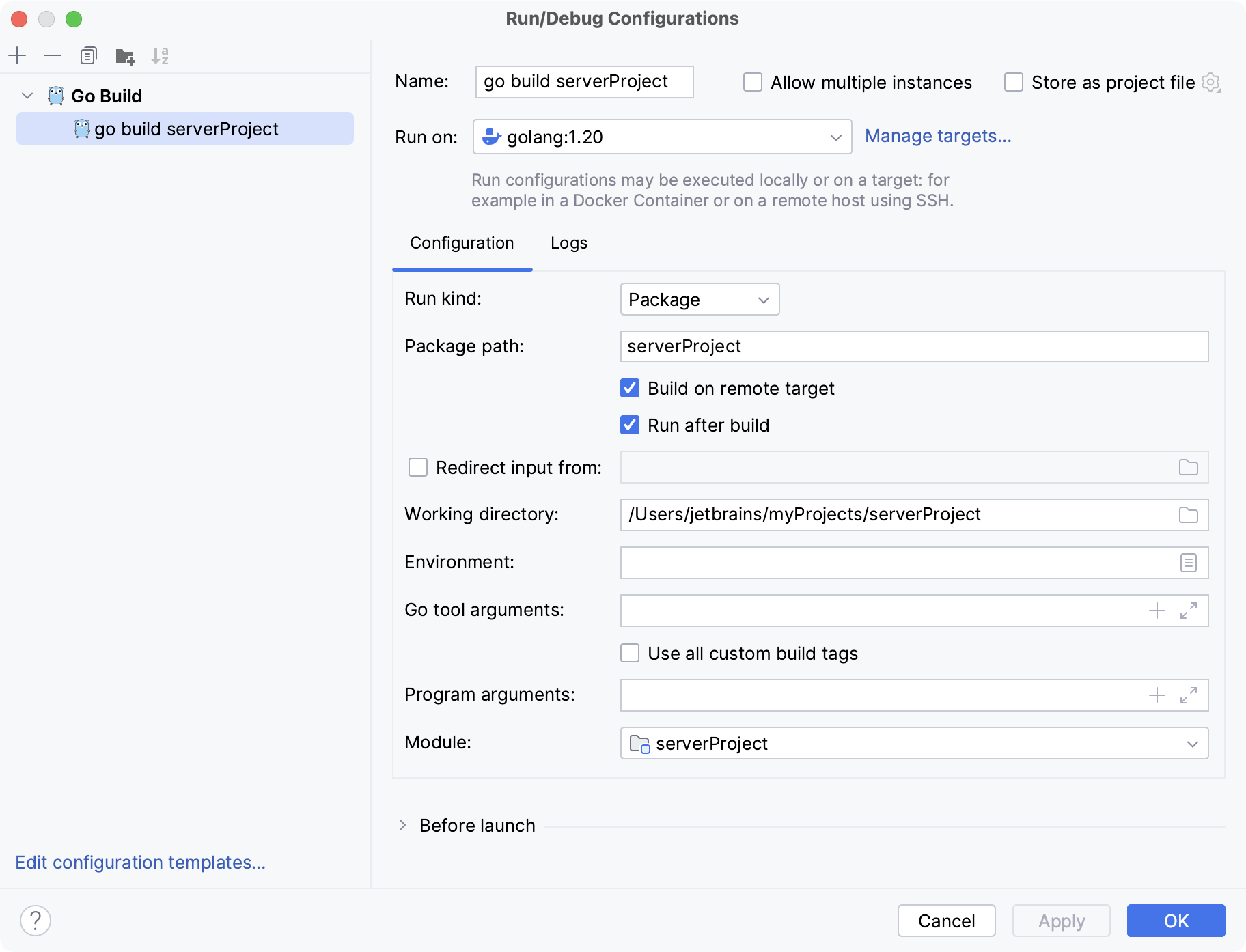
Task: Add a new run configuration
Action: point(17,55)
